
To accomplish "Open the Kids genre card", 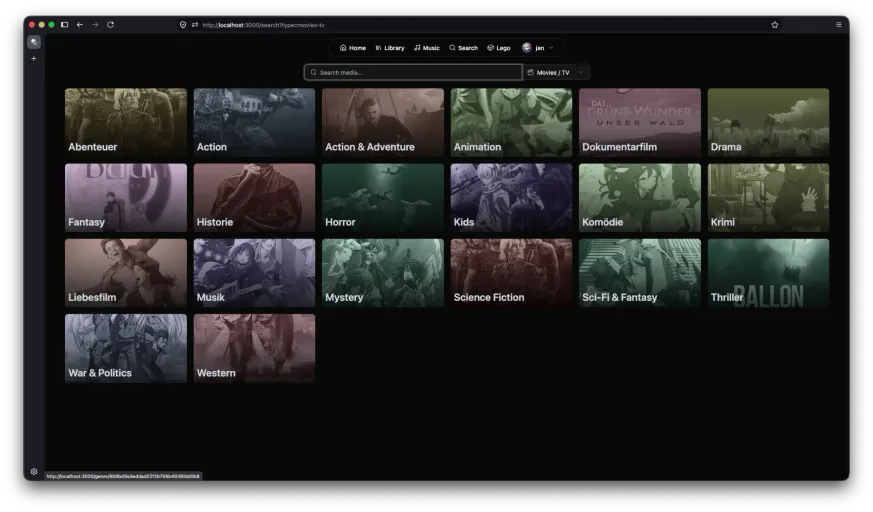I will [511, 198].
